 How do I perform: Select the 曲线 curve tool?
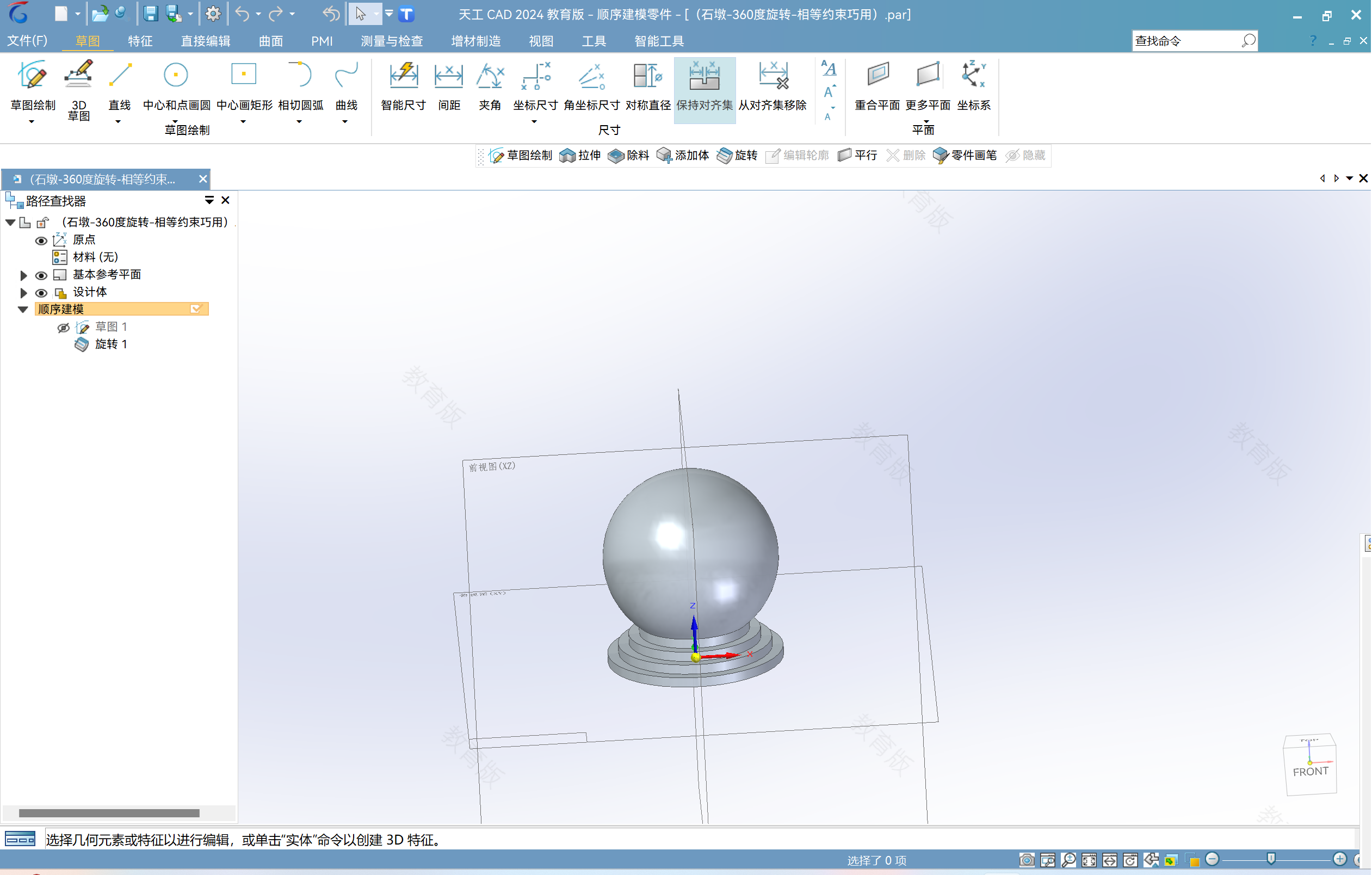346,85
